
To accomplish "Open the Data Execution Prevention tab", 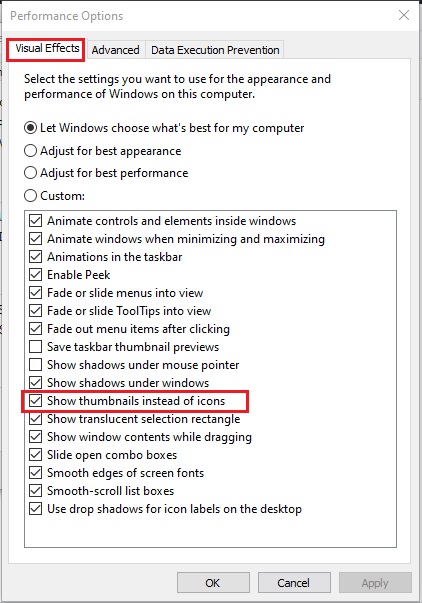I will (x=215, y=50).
